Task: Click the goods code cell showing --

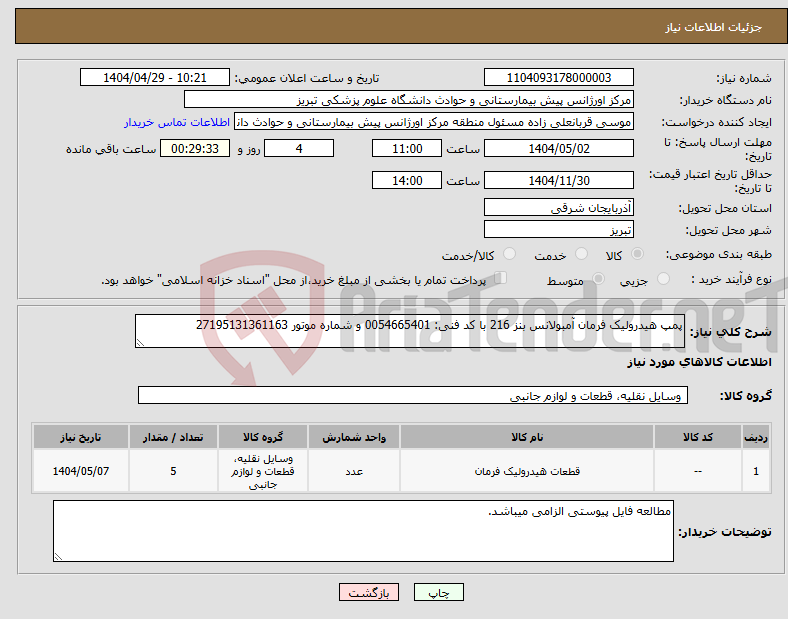Action: [x=698, y=471]
